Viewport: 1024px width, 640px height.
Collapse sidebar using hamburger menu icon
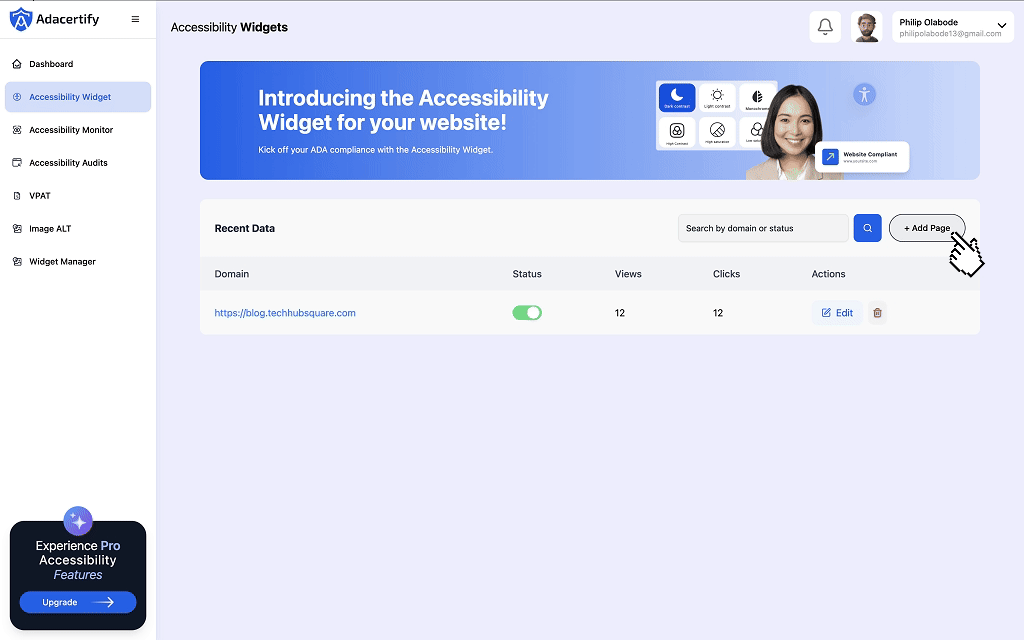135,19
